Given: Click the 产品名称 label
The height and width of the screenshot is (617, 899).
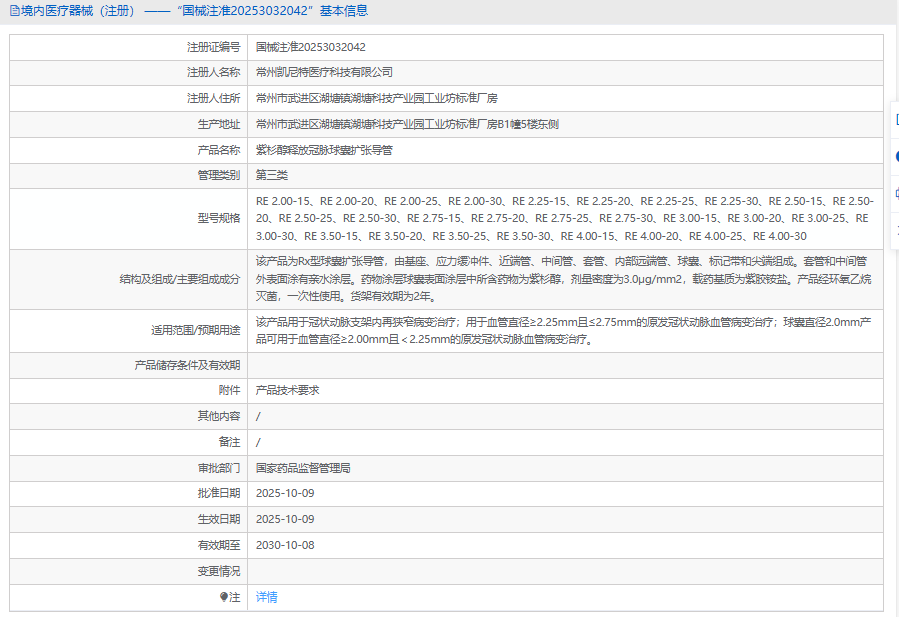Looking at the screenshot, I should (219, 150).
